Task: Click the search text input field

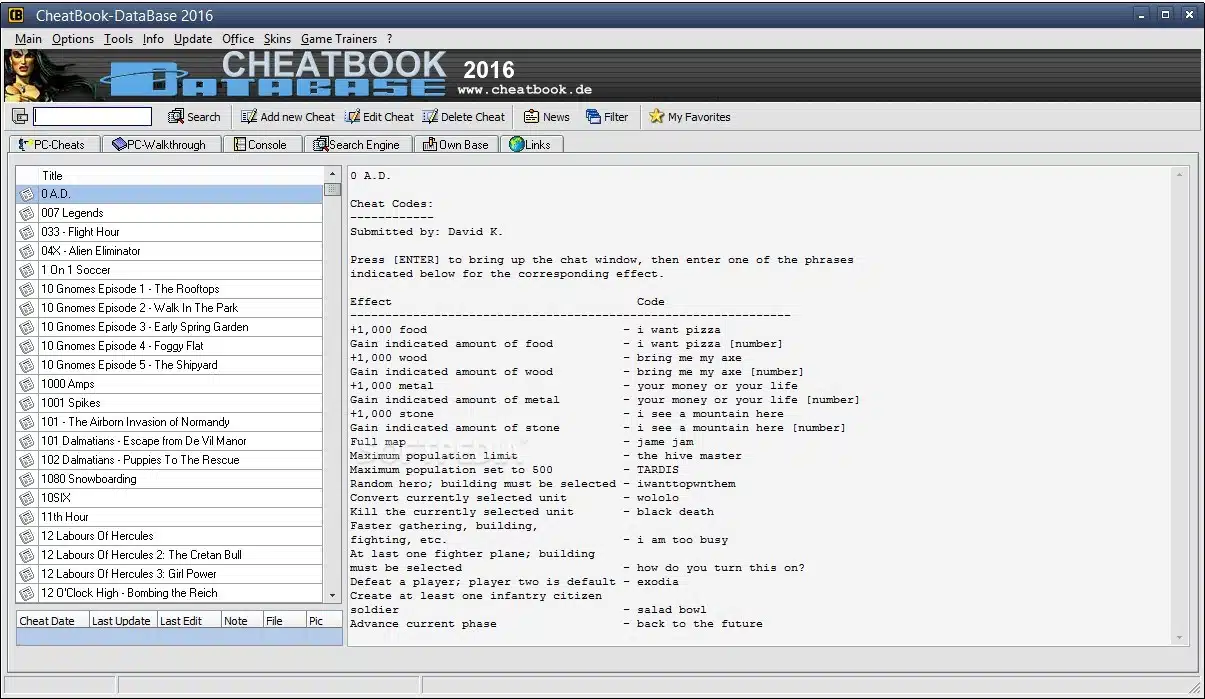Action: [93, 117]
